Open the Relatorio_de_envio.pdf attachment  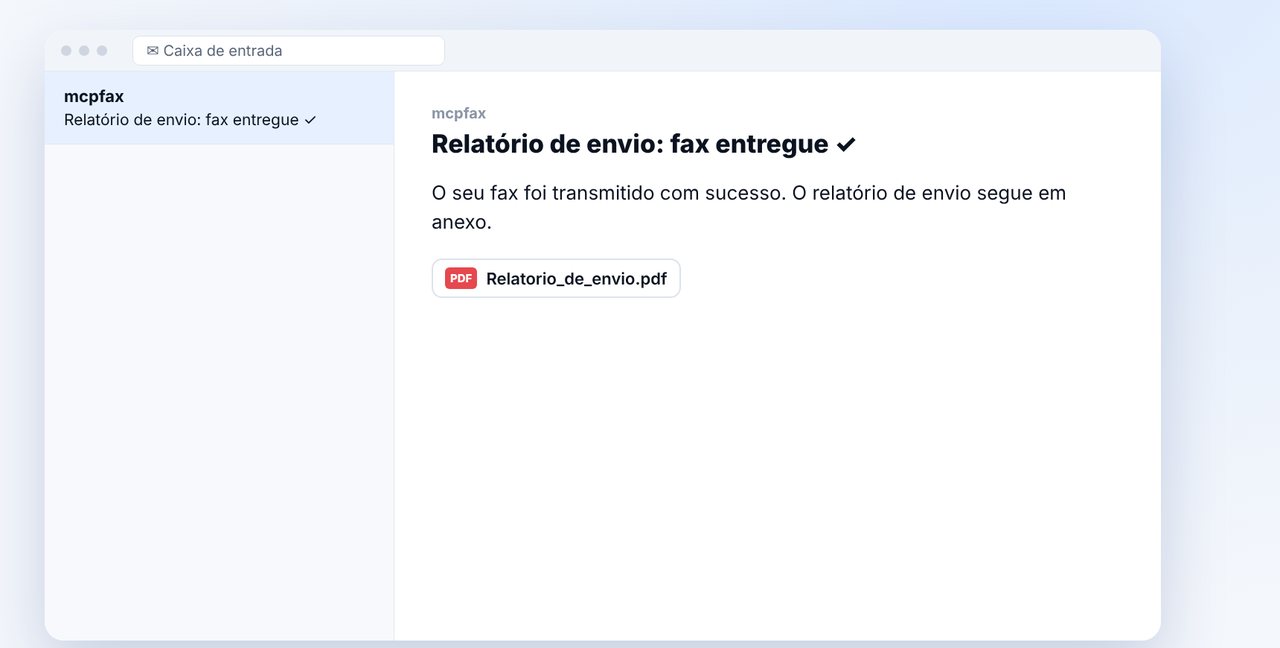(x=556, y=278)
